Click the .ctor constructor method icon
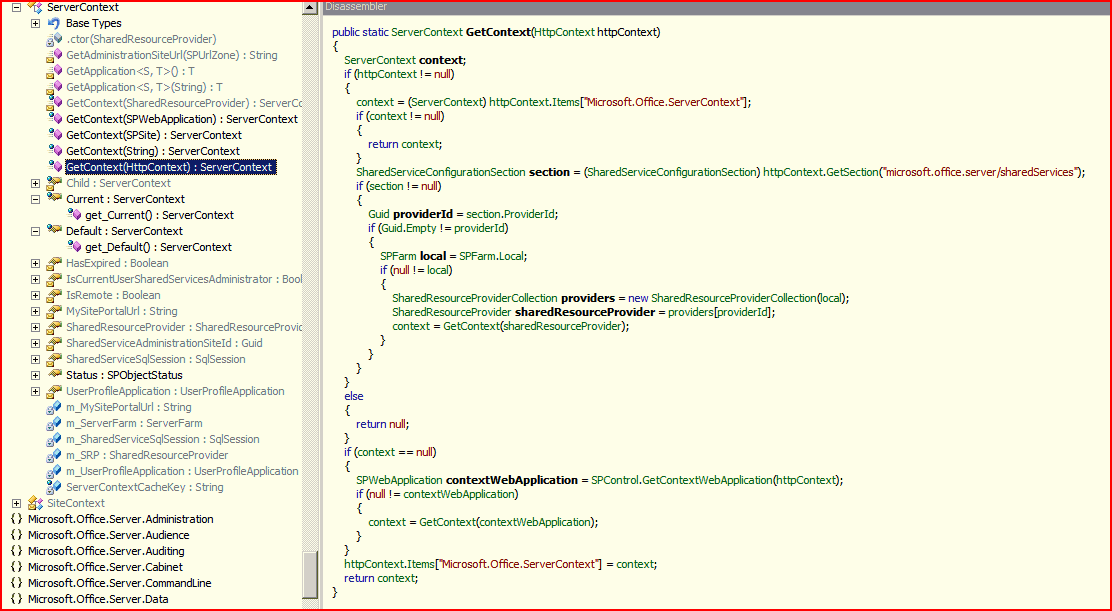The image size is (1112, 611). (x=54, y=39)
